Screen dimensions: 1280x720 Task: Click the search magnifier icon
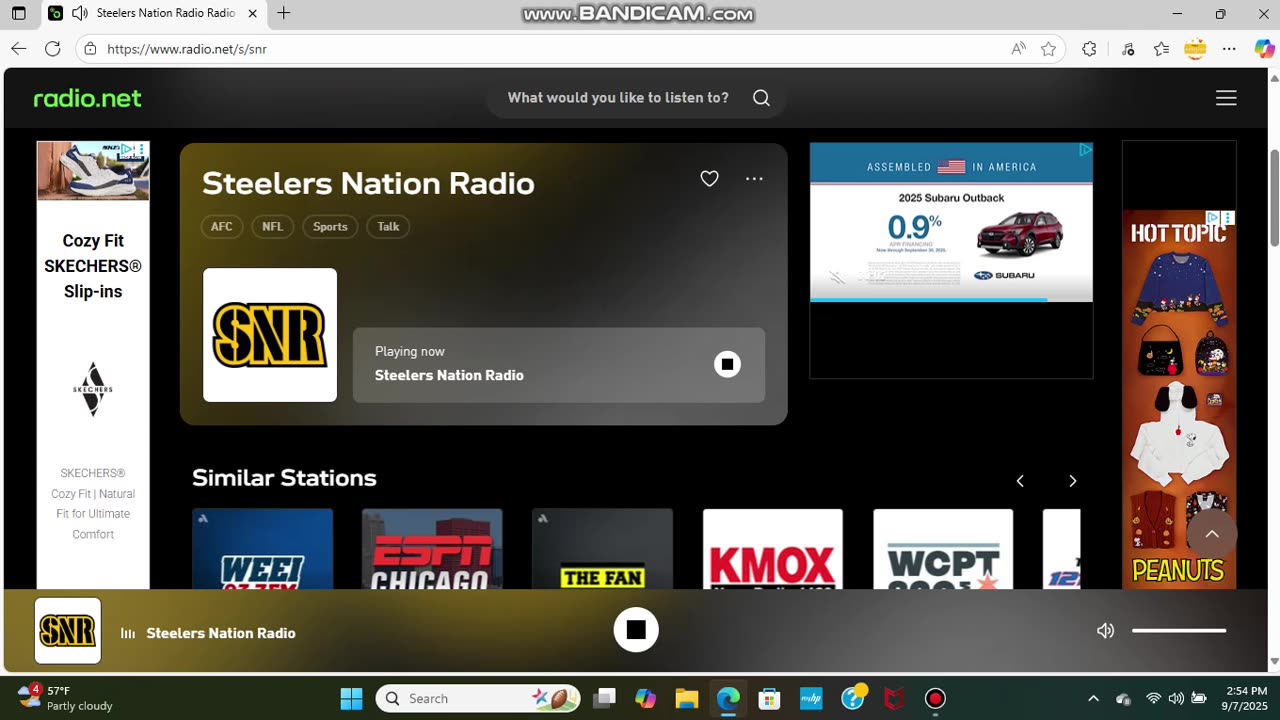pos(761,98)
